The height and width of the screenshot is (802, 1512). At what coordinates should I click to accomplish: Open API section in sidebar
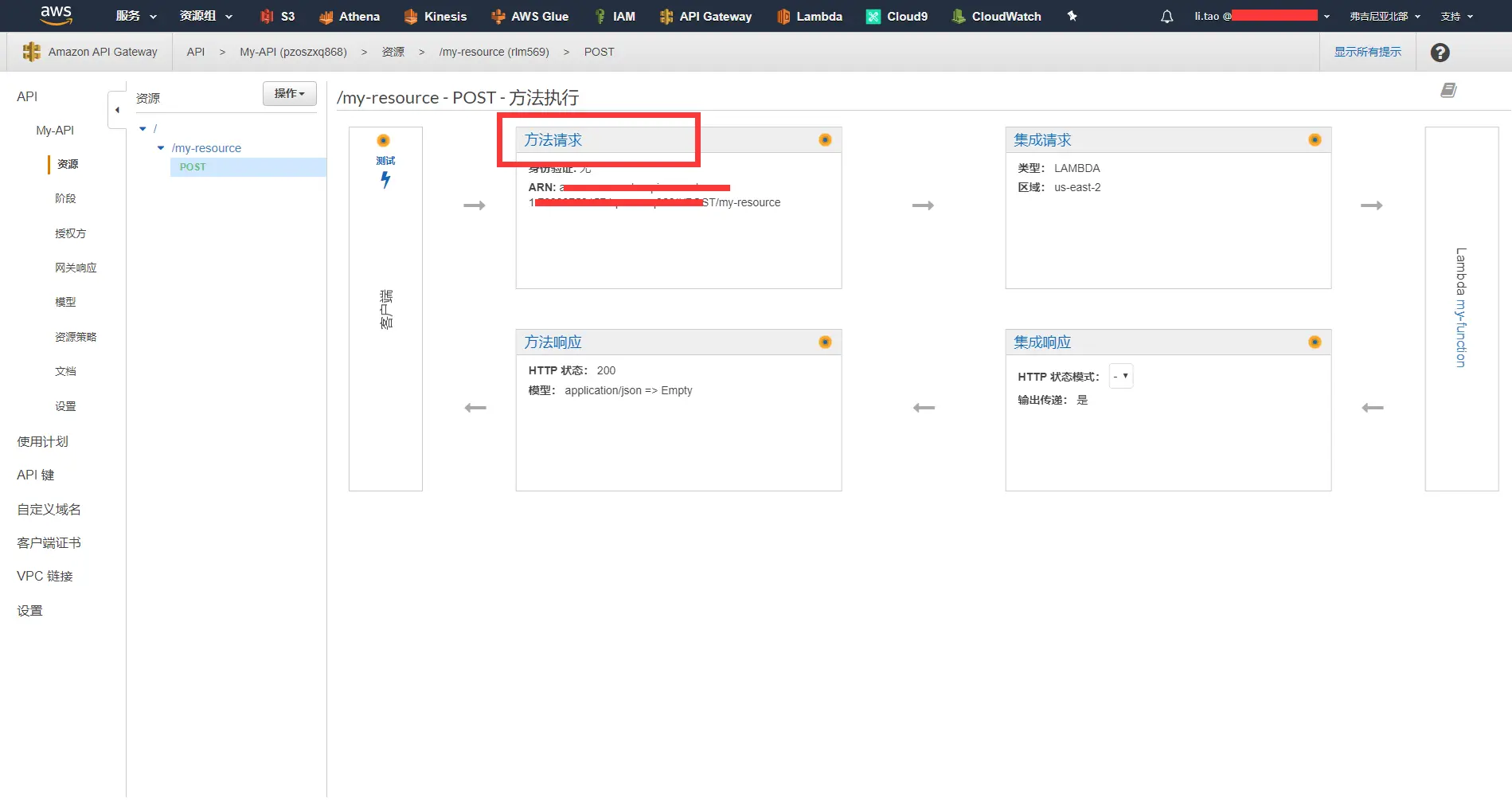pos(27,96)
